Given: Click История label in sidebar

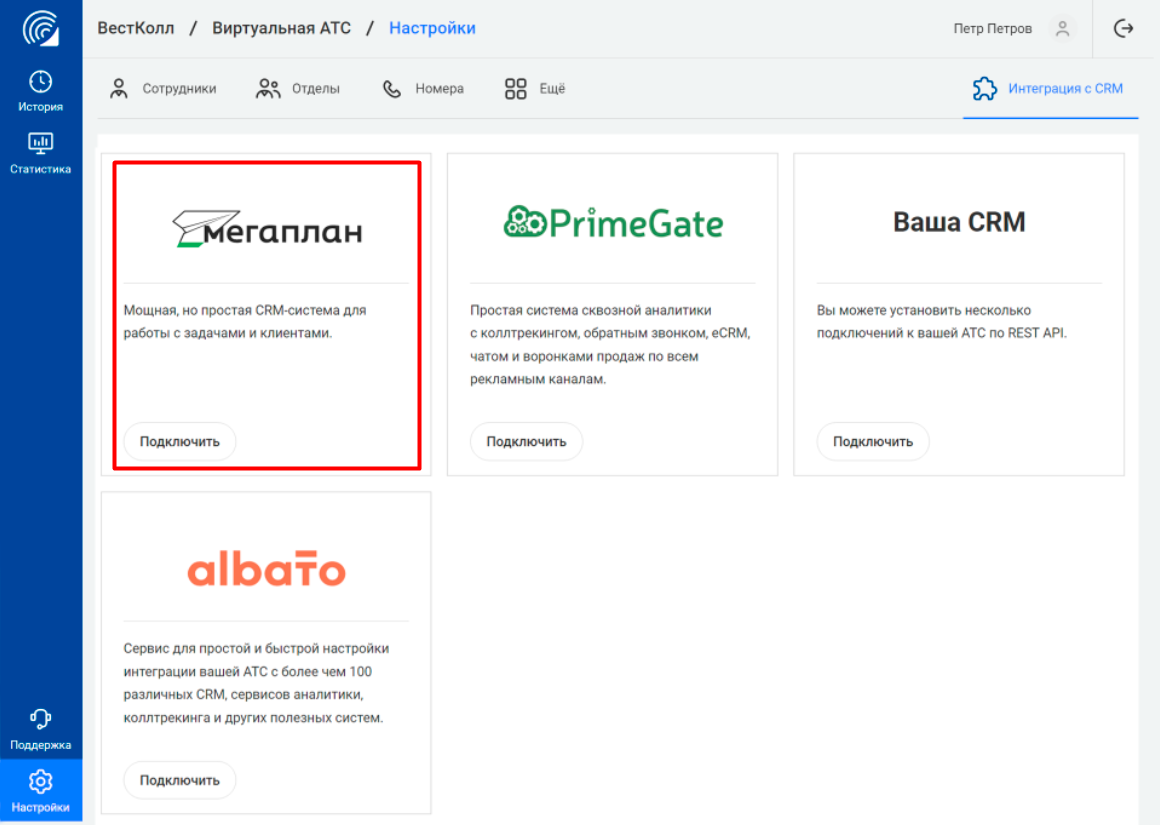Looking at the screenshot, I should tap(41, 107).
